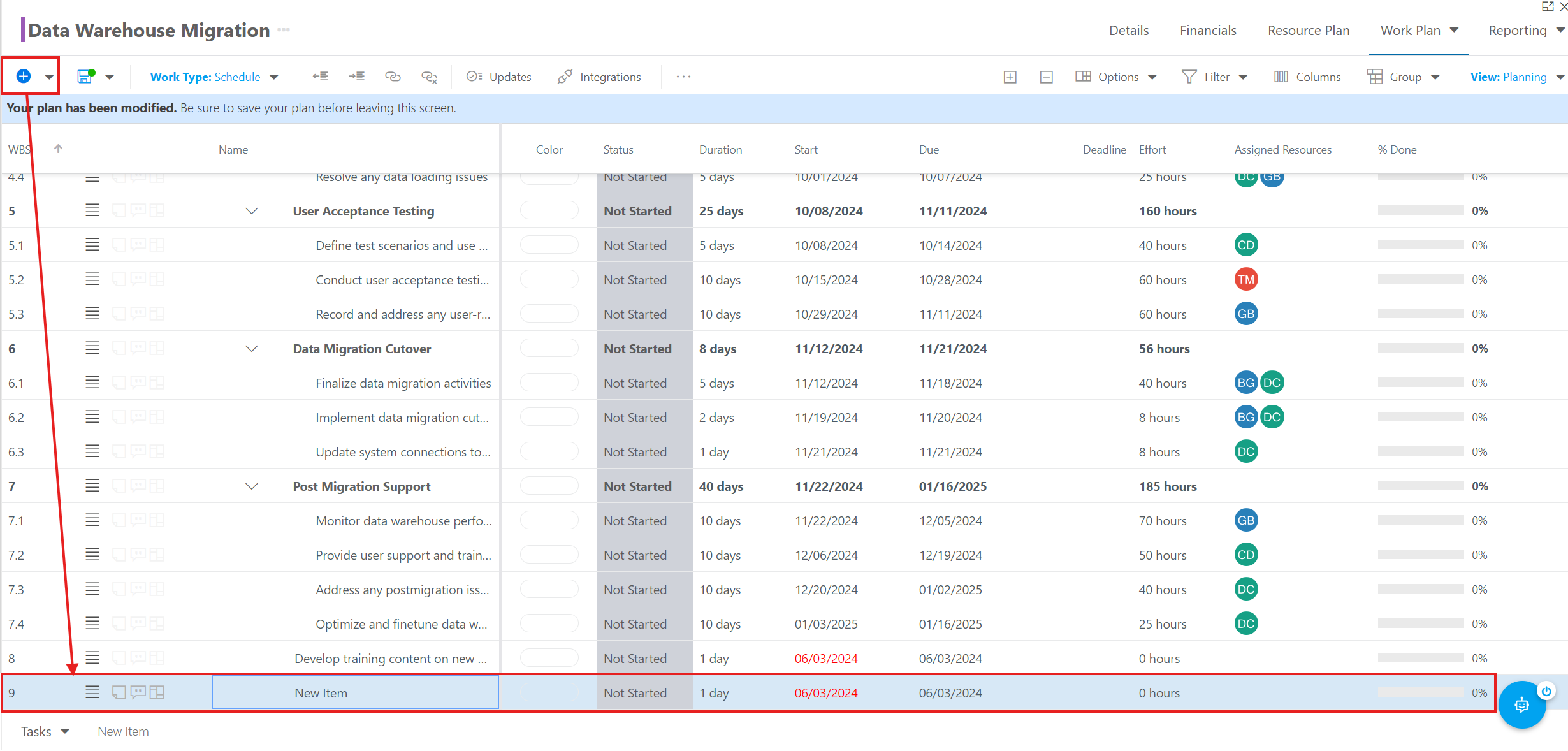Click the 185 hours effort cell
1568x751 pixels.
click(1168, 486)
